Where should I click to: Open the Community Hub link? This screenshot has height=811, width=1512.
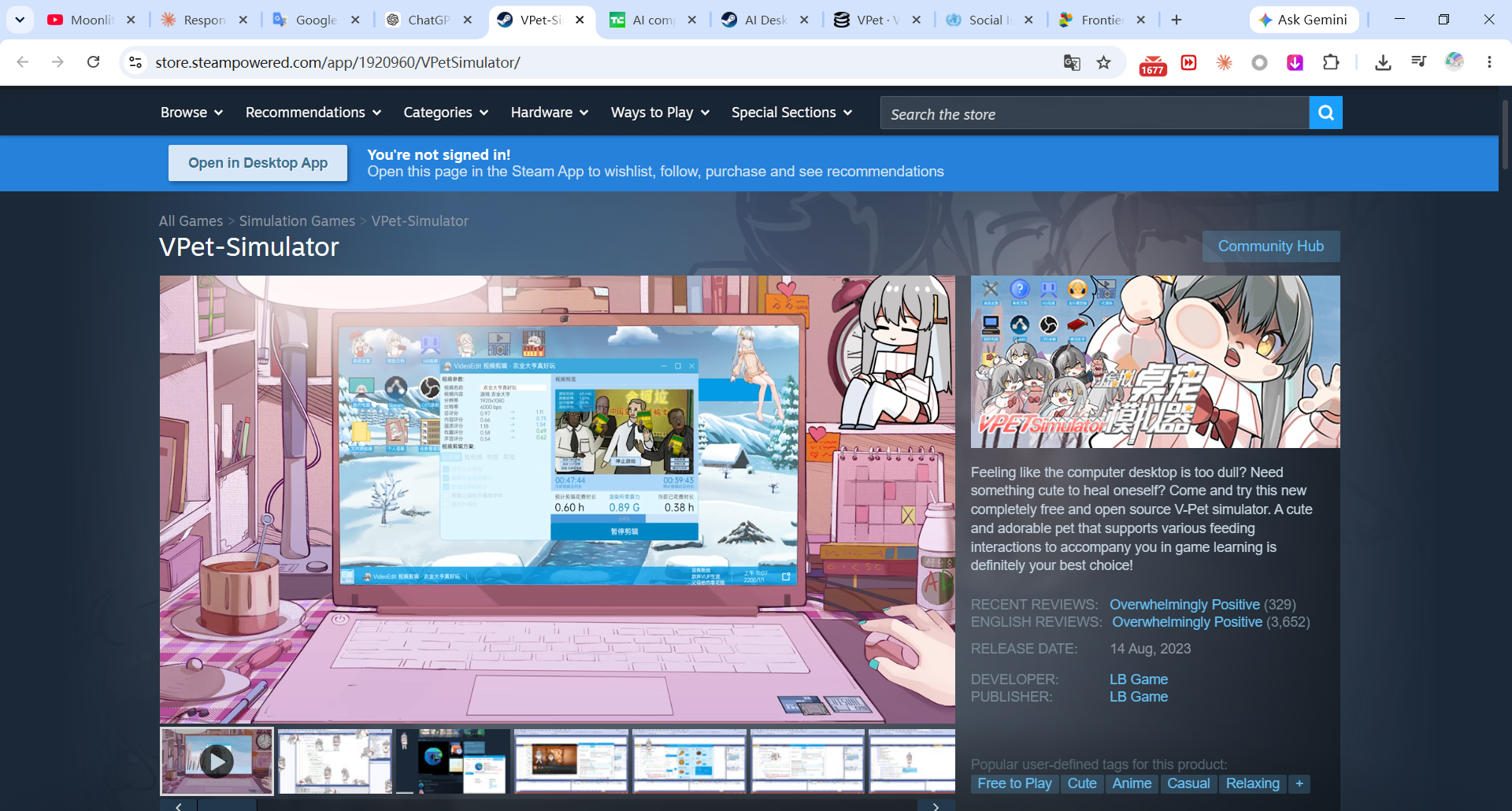pos(1271,246)
